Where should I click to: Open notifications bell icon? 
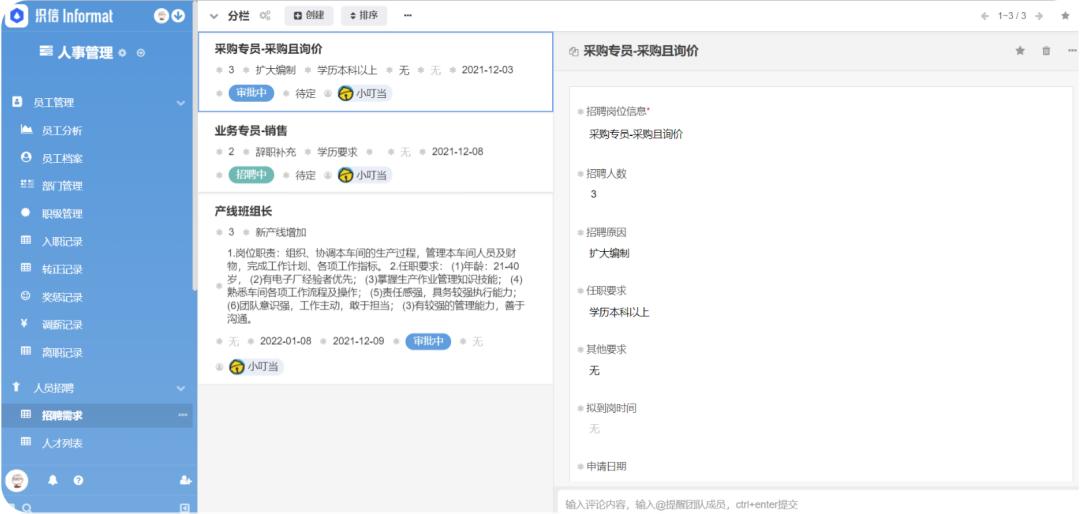click(x=53, y=480)
